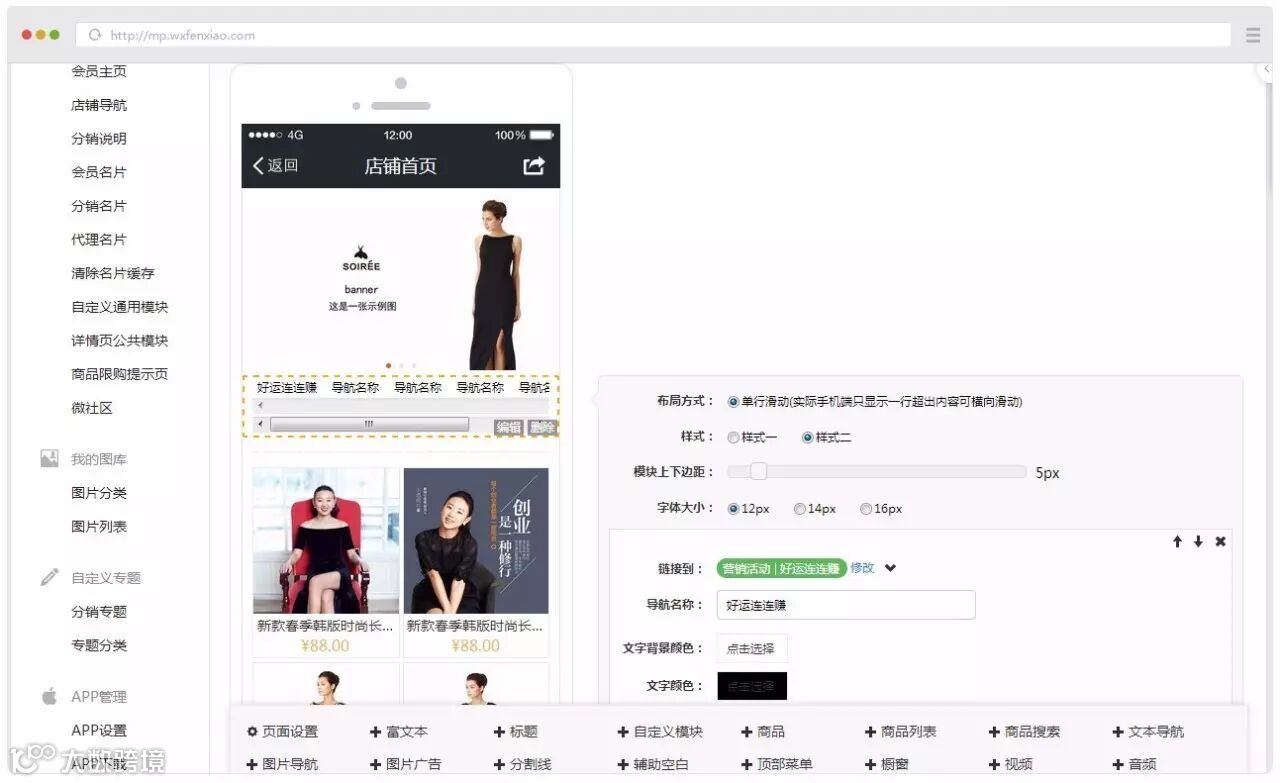Open 详情页公共模块 in the sidebar
This screenshot has height=783, width=1280.
tap(120, 341)
